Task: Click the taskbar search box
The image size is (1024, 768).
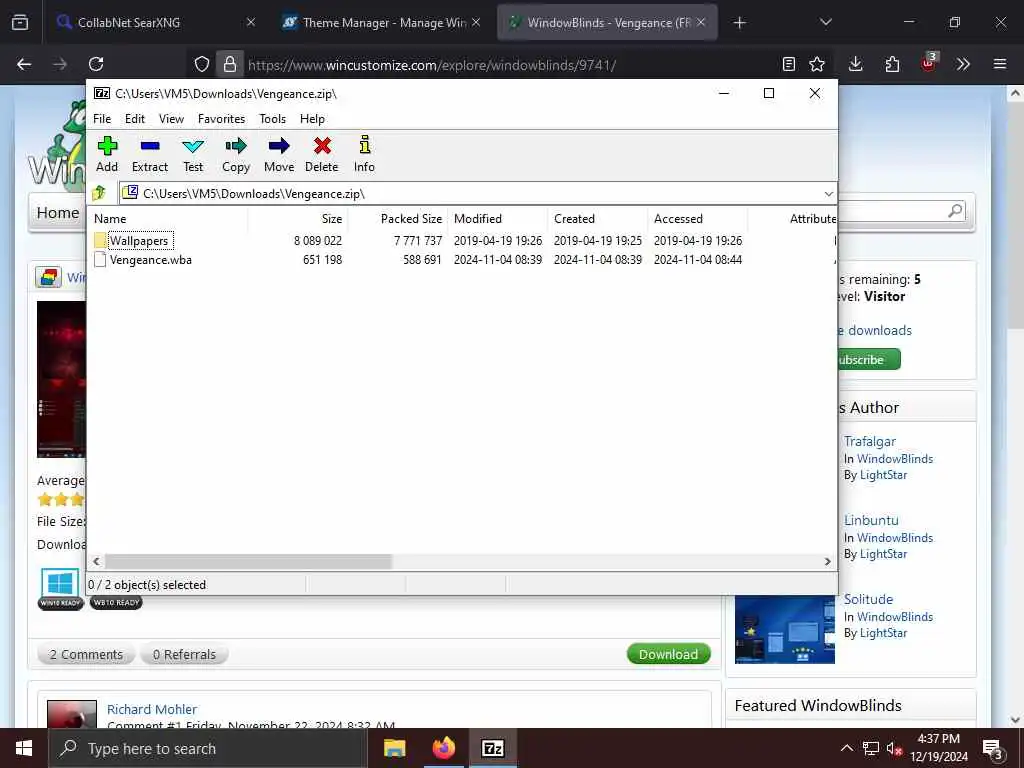Action: tap(207, 748)
